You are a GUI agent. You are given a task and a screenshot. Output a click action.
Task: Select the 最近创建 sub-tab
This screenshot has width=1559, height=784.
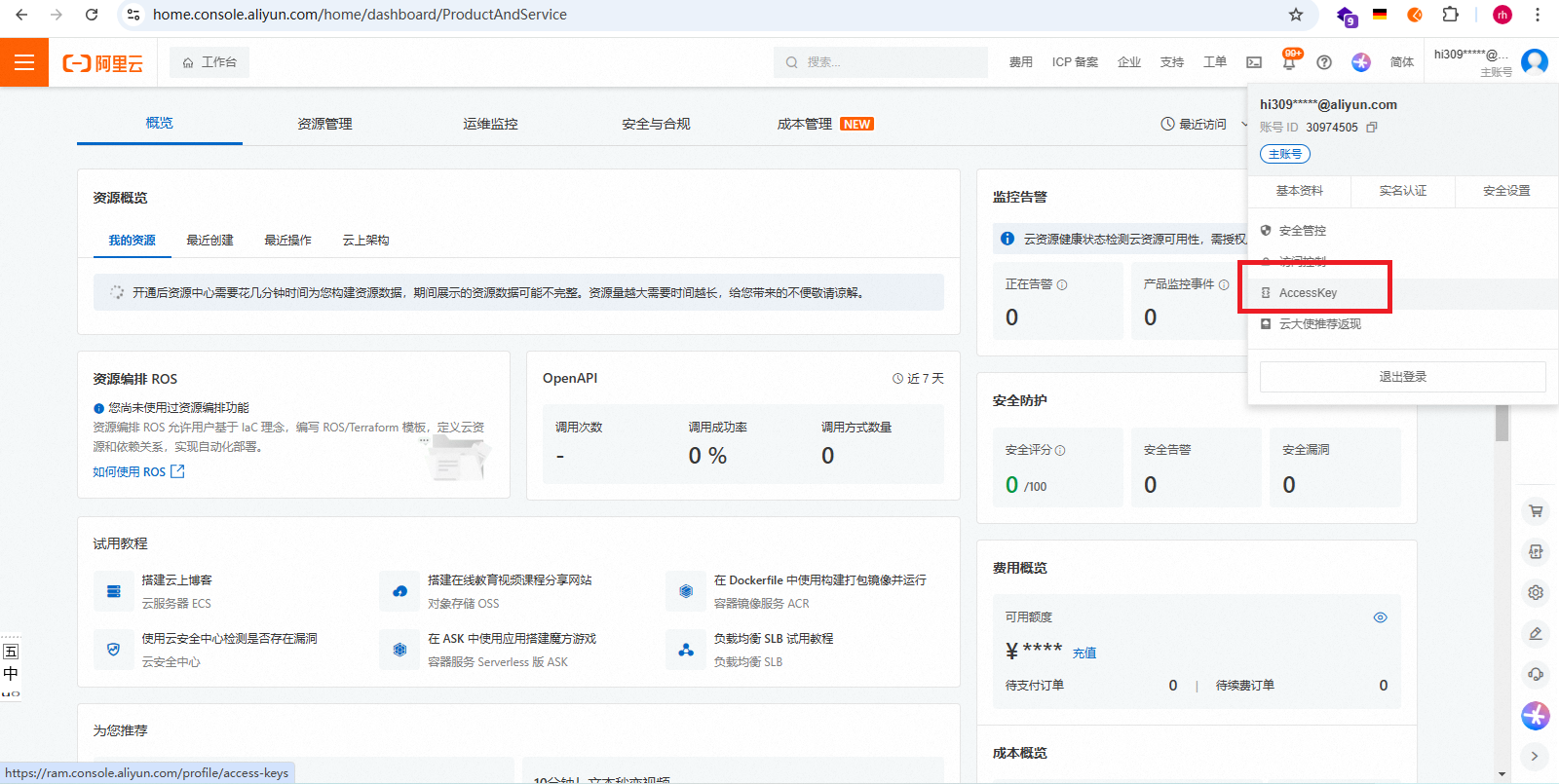tap(209, 241)
